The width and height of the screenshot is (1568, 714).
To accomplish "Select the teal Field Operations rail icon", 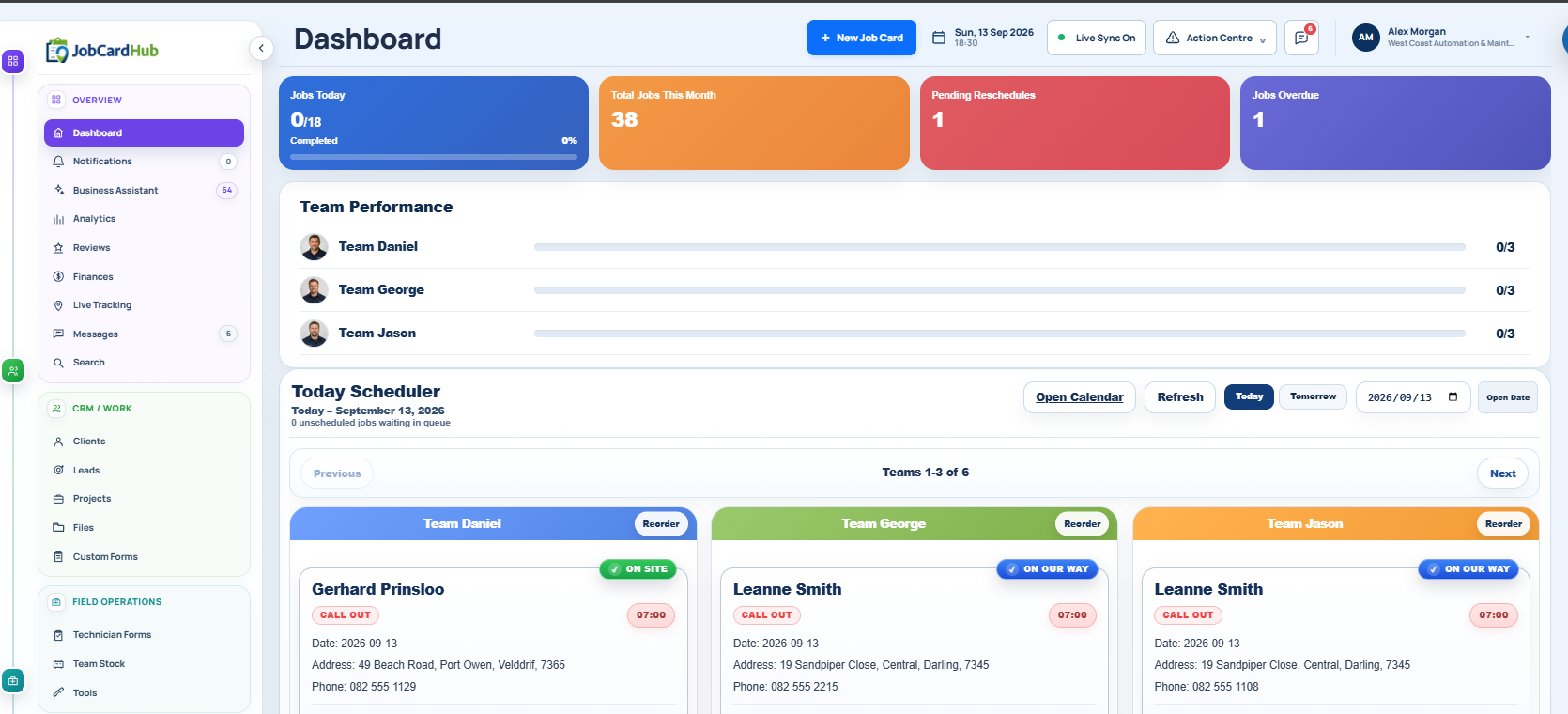I will pyautogui.click(x=13, y=680).
